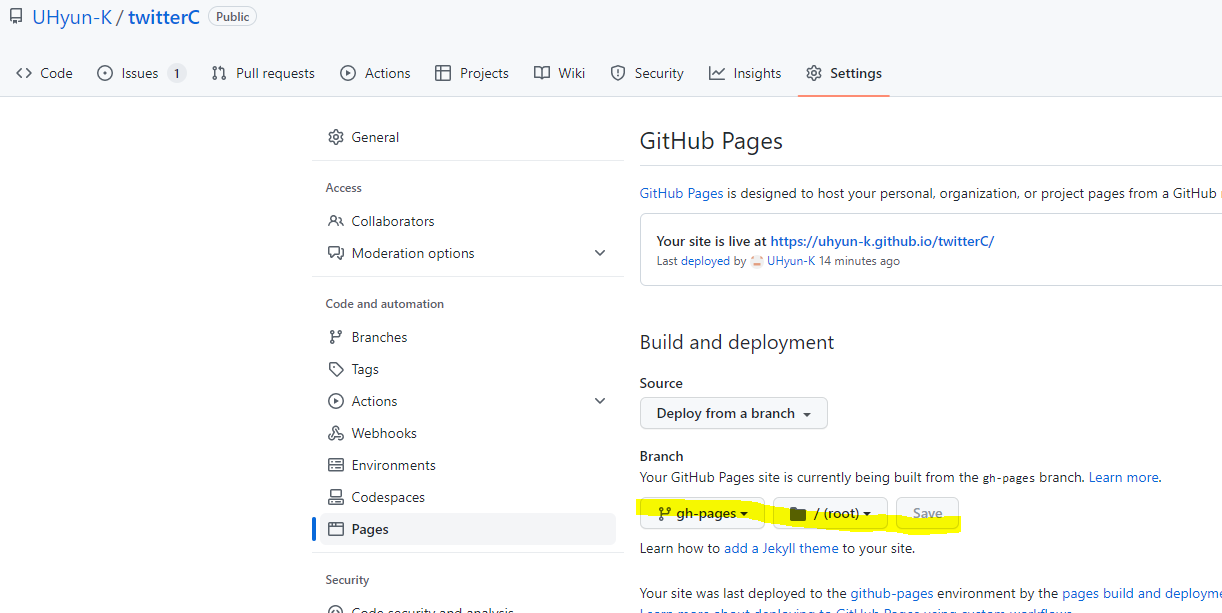Click the Pages browser icon
The image size is (1222, 613).
[336, 529]
